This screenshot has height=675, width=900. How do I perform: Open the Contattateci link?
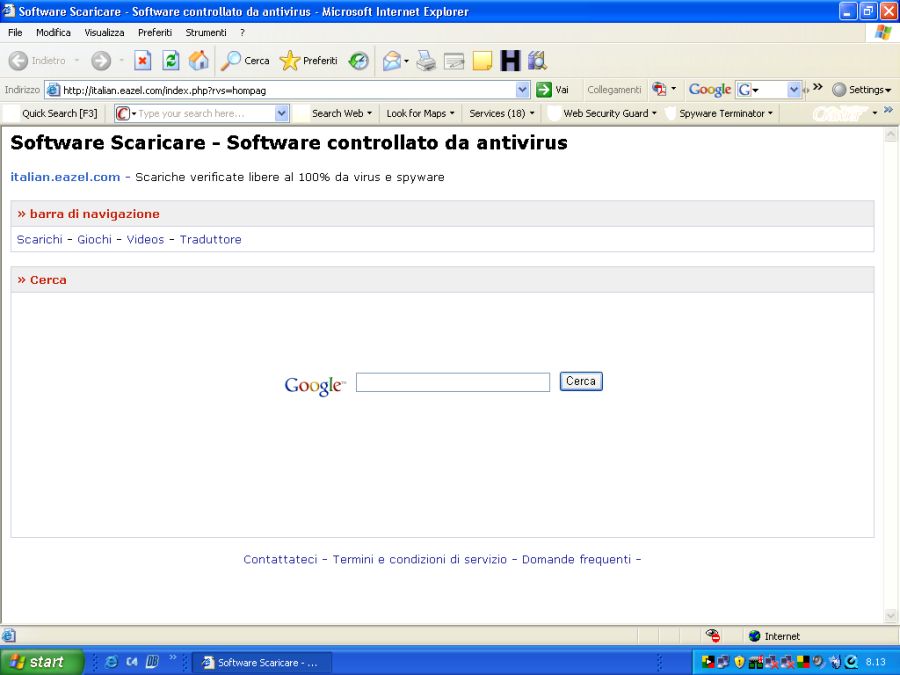[280, 559]
